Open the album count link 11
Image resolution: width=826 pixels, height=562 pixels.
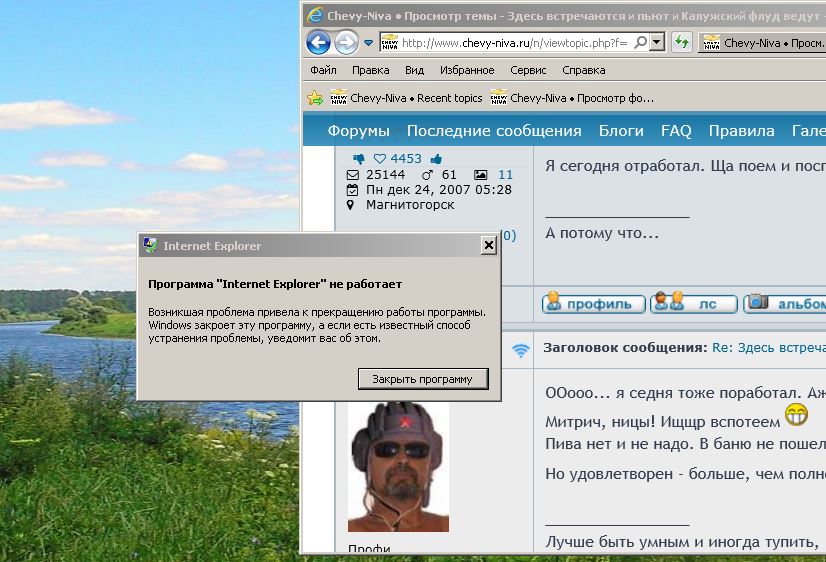pyautogui.click(x=505, y=174)
